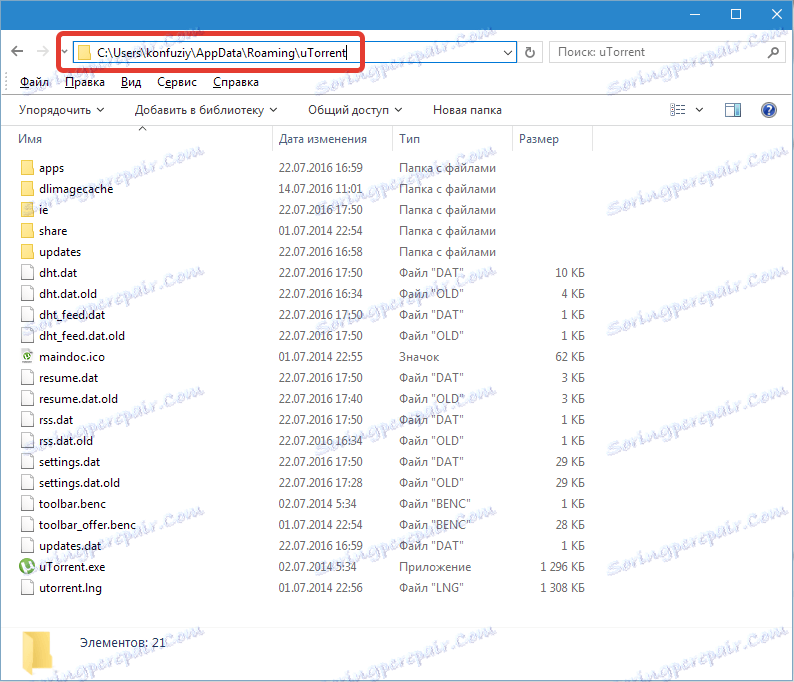
Task: Select the rss.dat file icon
Action: coord(27,420)
